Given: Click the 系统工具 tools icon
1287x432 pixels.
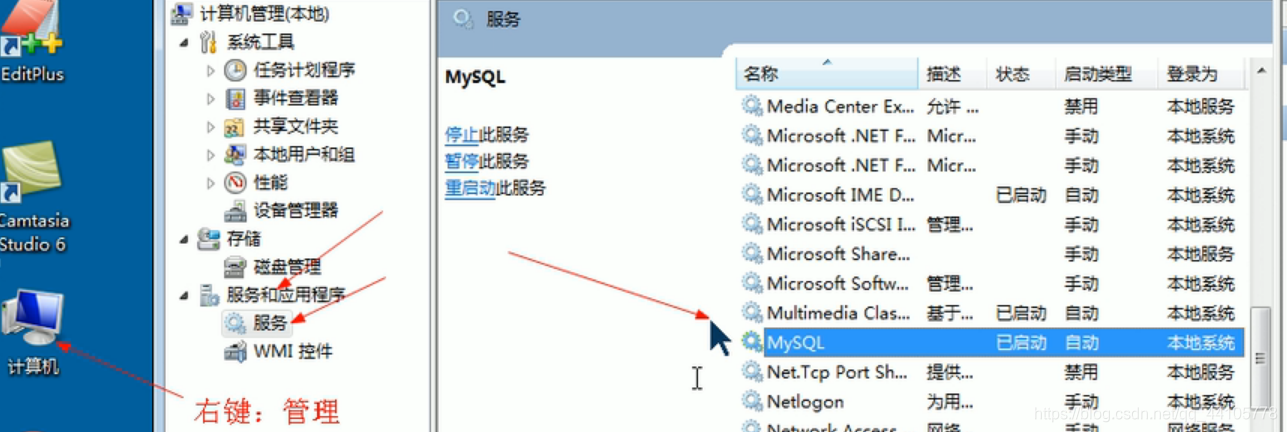Looking at the screenshot, I should pyautogui.click(x=209, y=42).
